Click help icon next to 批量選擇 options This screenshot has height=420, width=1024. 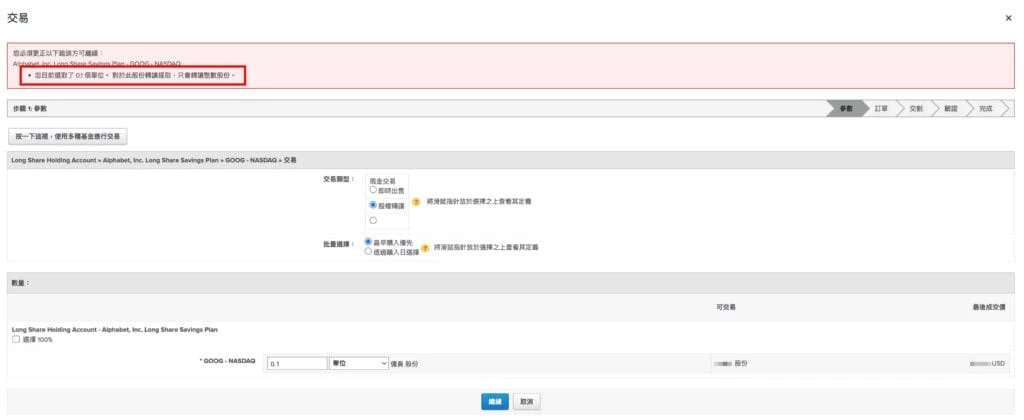[424, 248]
